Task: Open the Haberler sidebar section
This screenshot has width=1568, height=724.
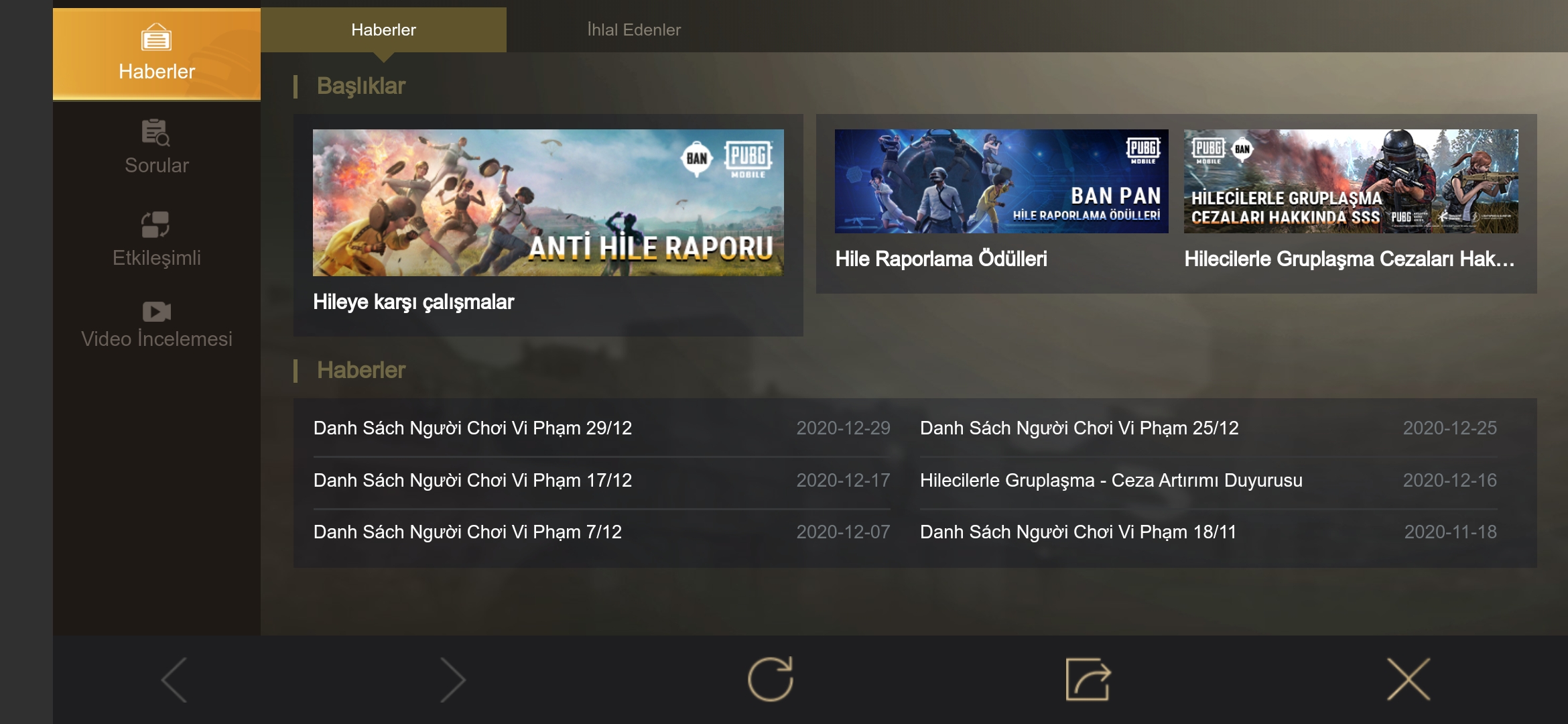Action: 157,54
